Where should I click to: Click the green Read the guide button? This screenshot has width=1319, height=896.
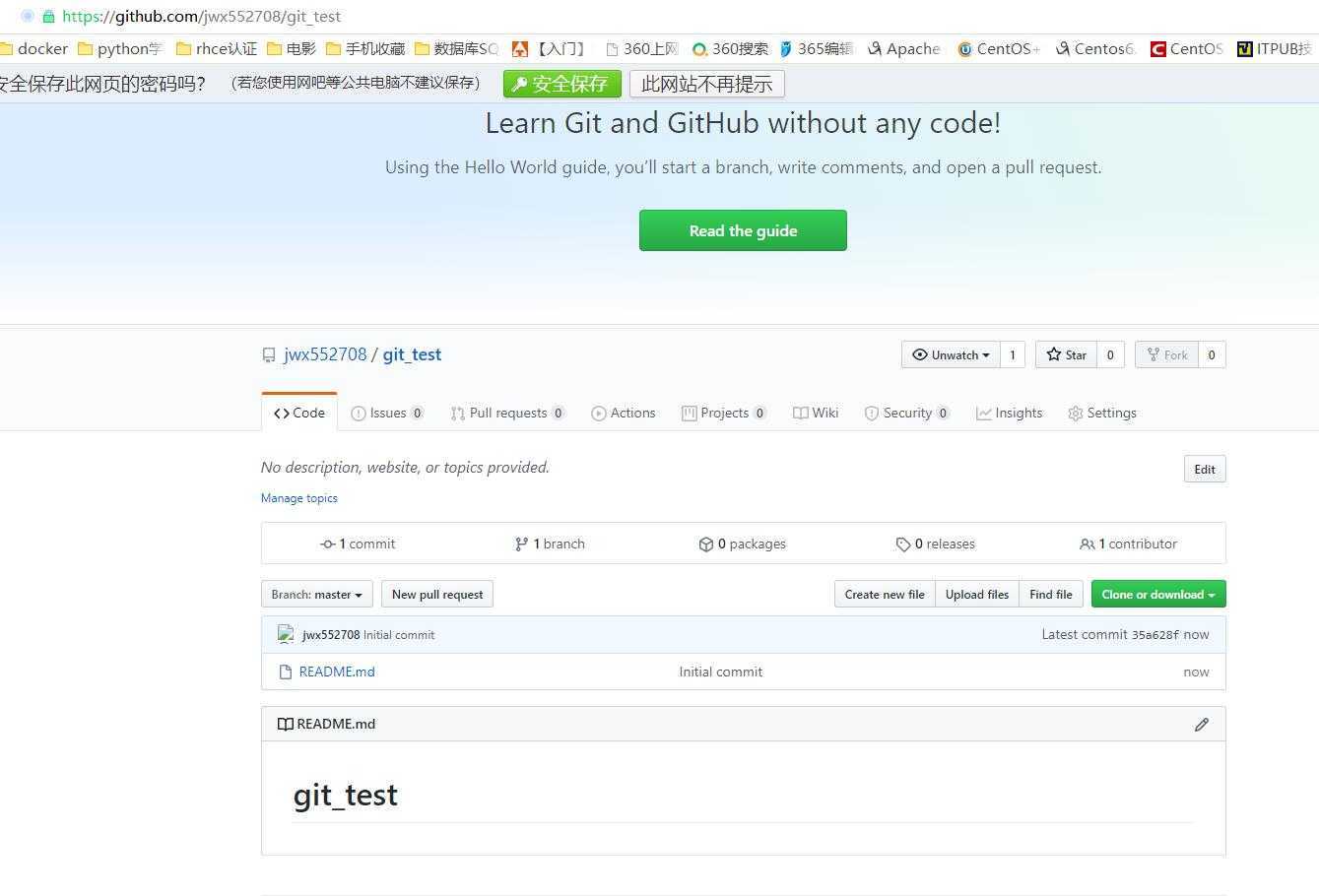pos(743,230)
